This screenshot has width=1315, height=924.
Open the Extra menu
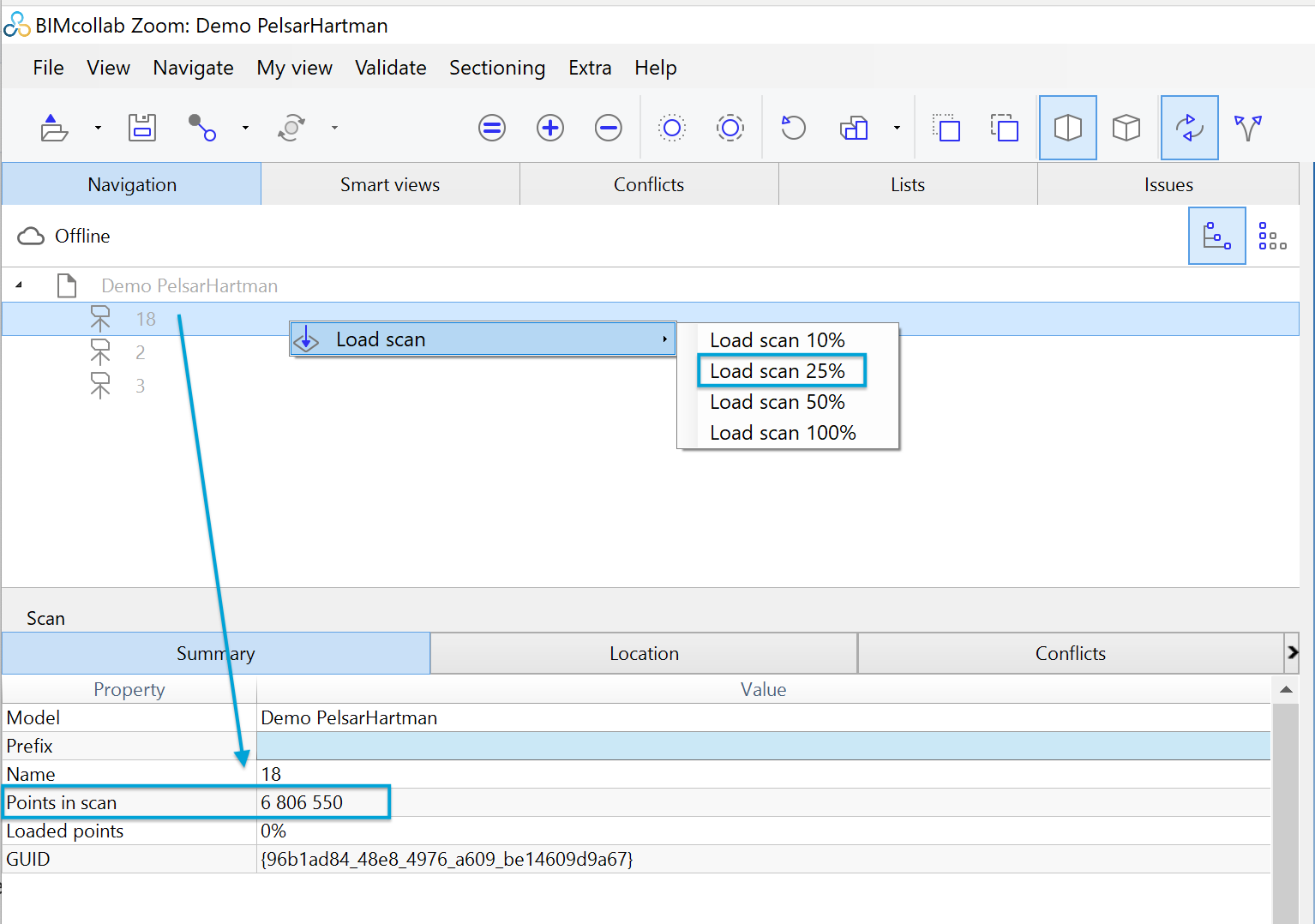(590, 68)
